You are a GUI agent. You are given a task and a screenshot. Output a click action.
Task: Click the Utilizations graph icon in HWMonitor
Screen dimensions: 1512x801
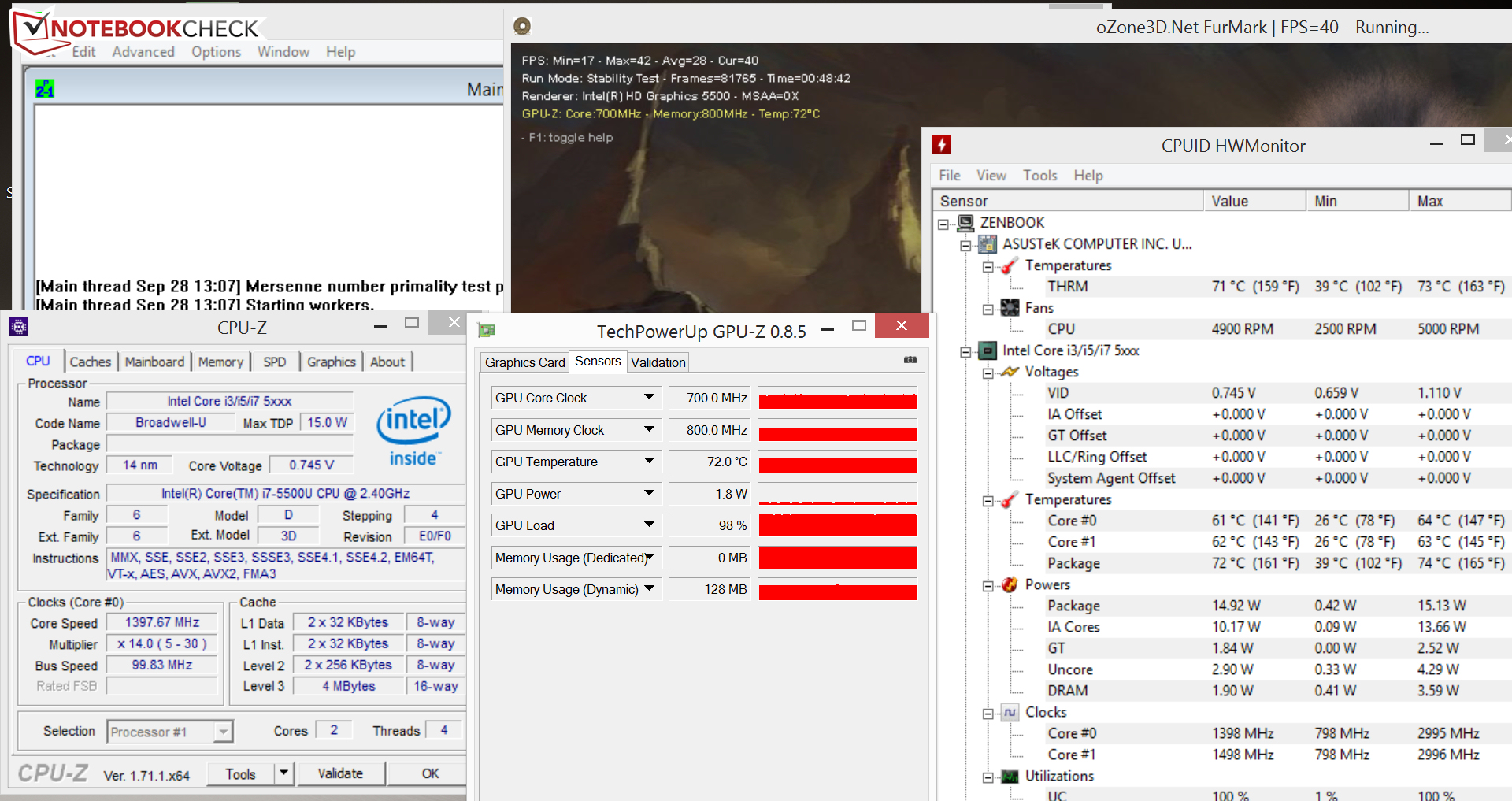[1010, 776]
